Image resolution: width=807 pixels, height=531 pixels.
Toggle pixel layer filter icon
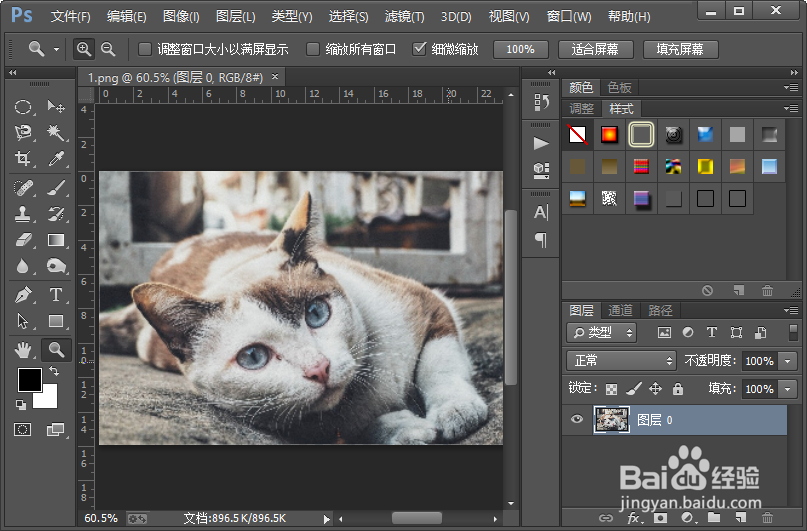[x=664, y=333]
